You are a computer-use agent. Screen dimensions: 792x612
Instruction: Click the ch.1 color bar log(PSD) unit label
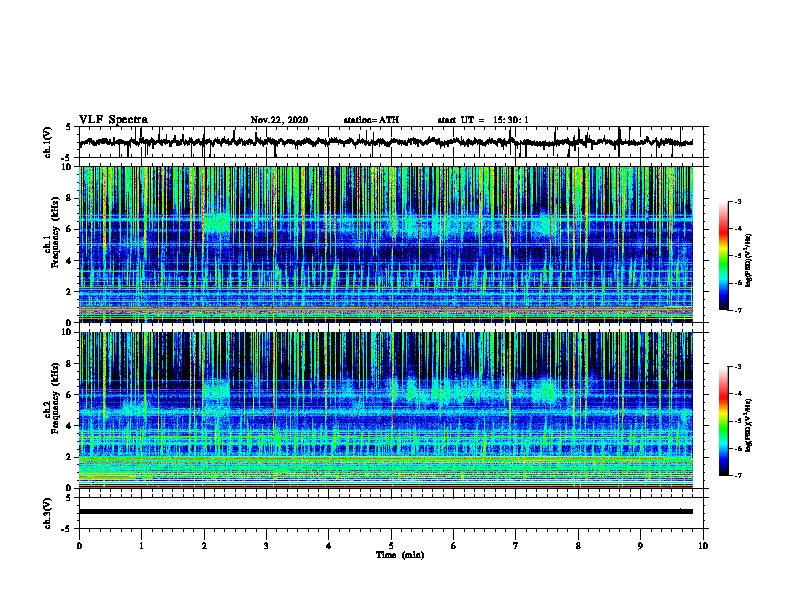pyautogui.click(x=749, y=260)
